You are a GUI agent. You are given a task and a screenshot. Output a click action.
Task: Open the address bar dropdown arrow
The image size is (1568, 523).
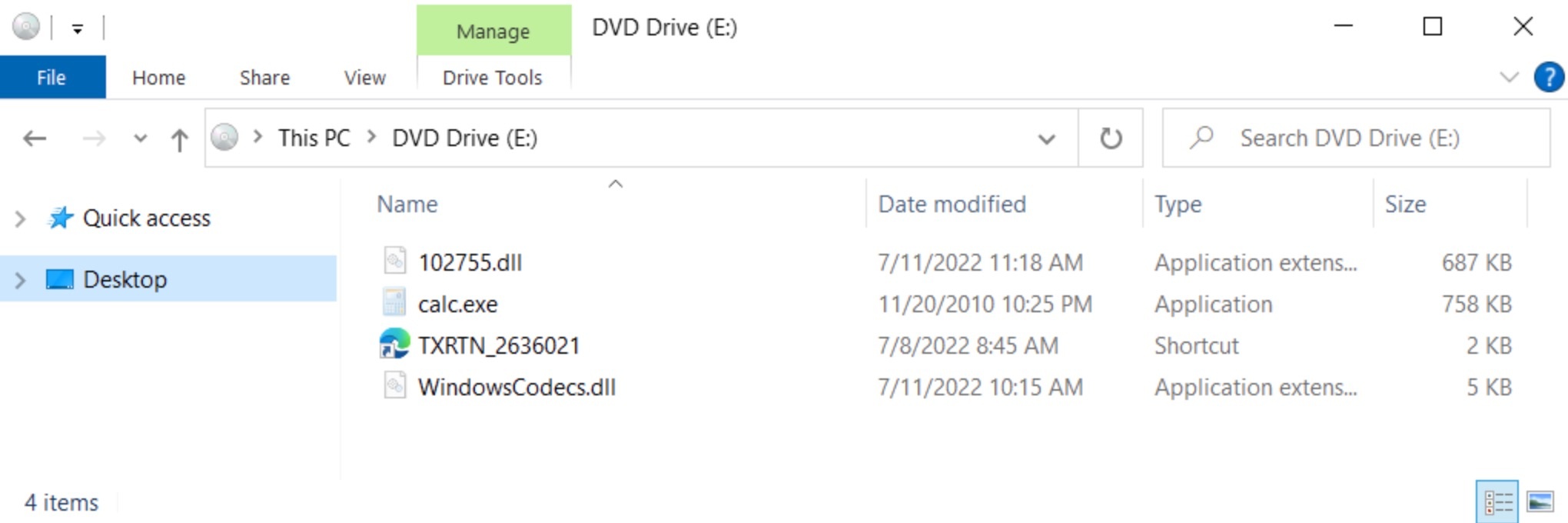click(1046, 138)
